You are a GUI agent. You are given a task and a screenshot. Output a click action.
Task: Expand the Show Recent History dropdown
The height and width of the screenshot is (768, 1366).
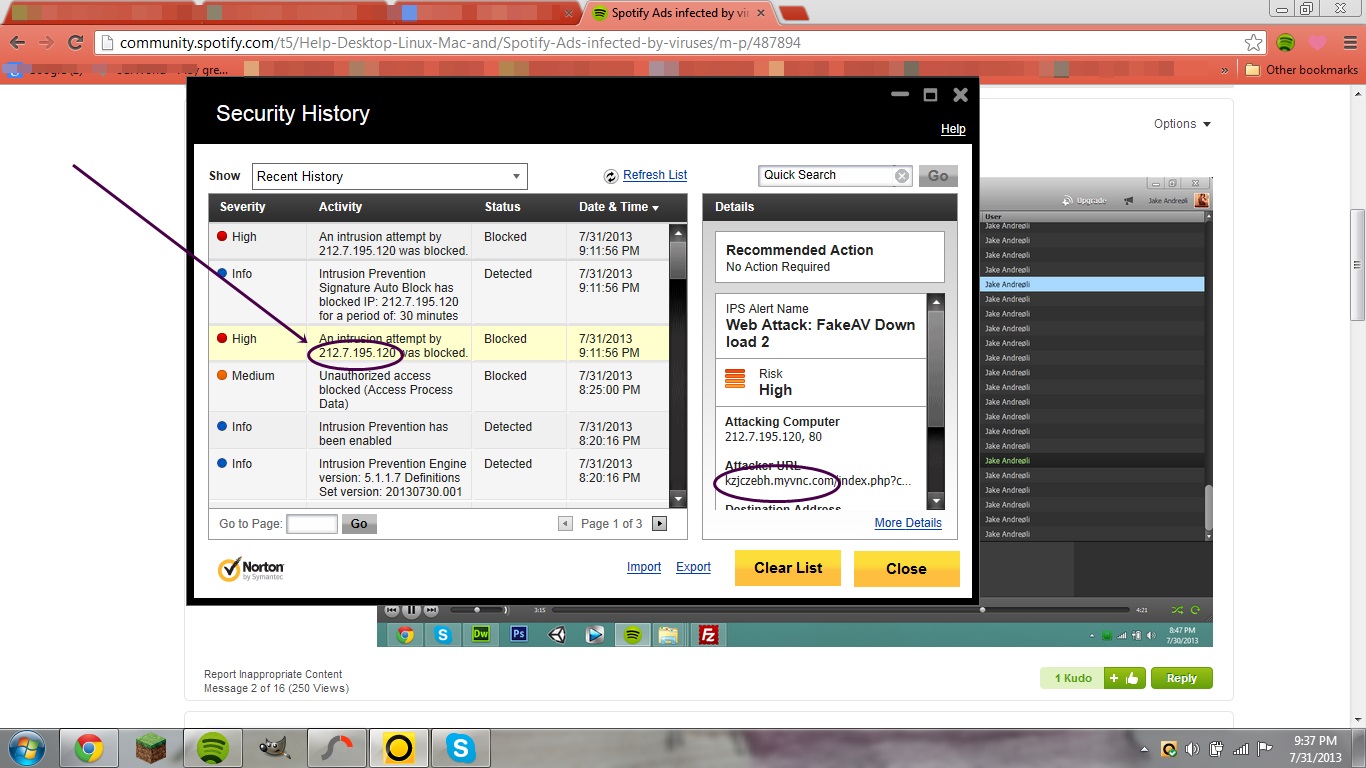point(389,176)
